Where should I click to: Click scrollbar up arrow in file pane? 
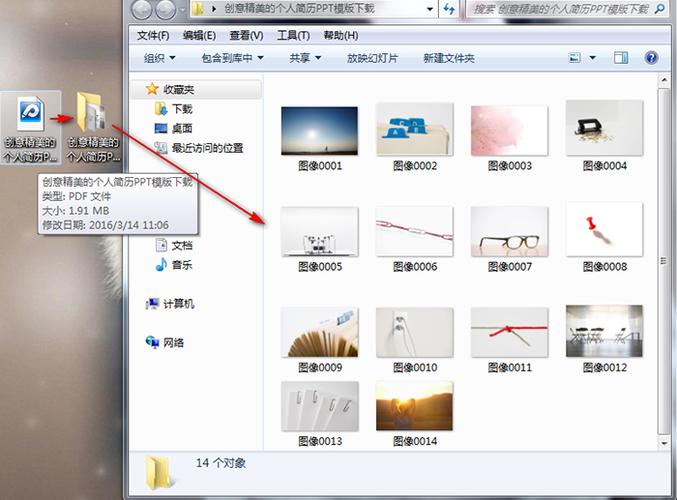(x=664, y=80)
